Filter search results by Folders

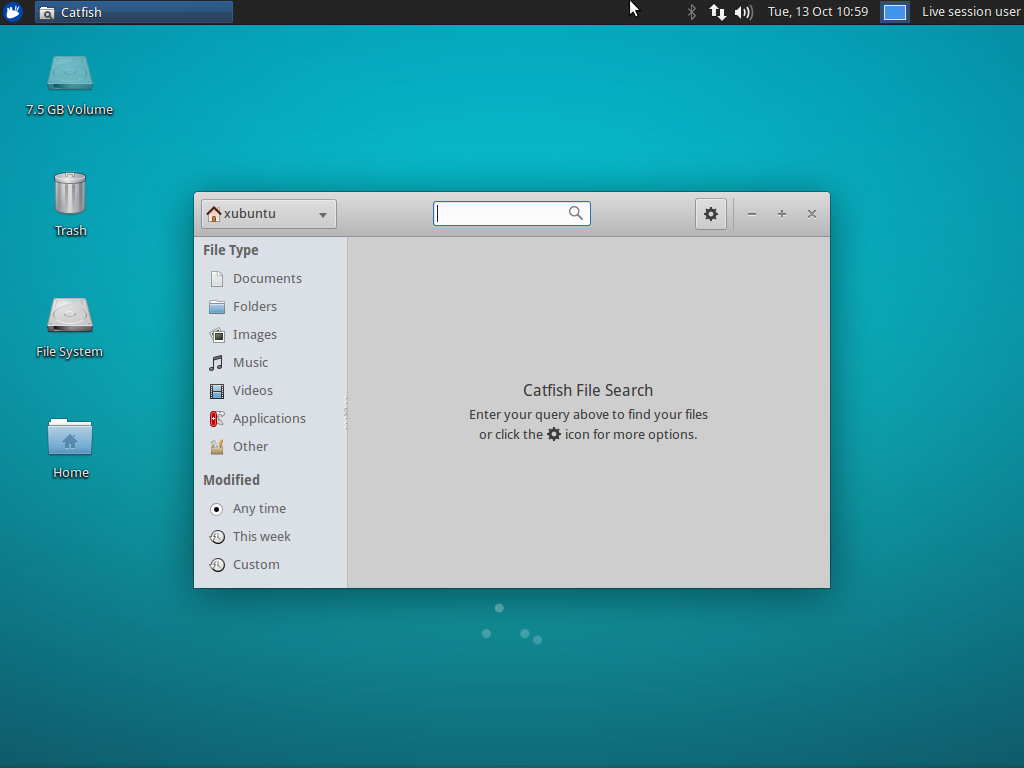[x=254, y=306]
